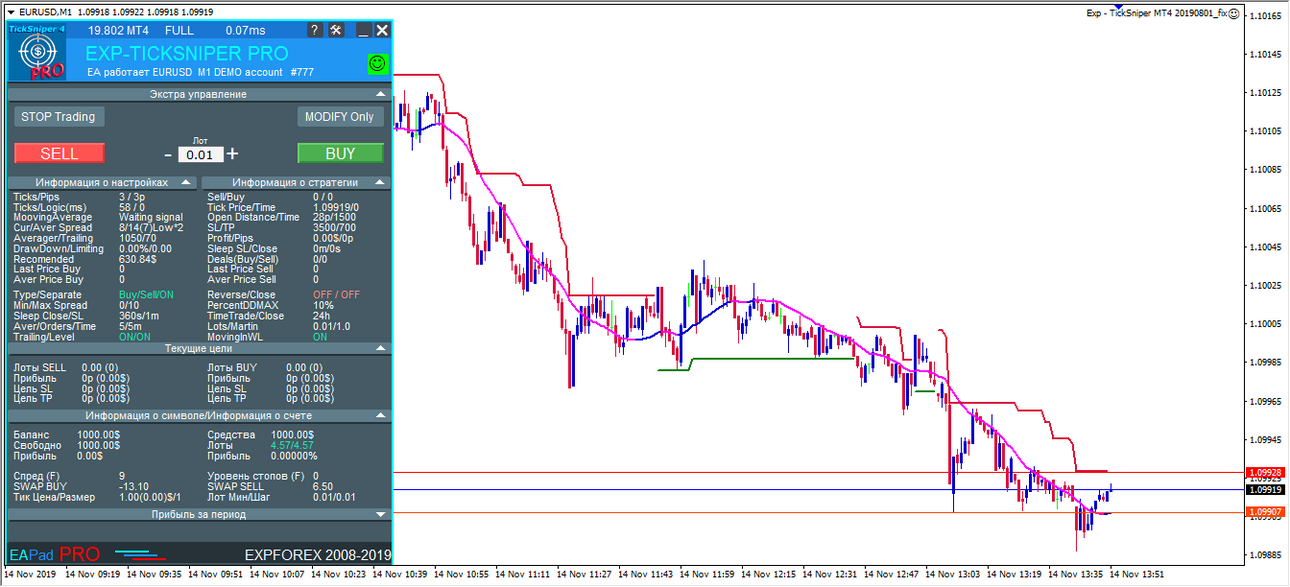Click the Лот Мин/Шаг row label
1290x587 pixels.
pos(238,497)
